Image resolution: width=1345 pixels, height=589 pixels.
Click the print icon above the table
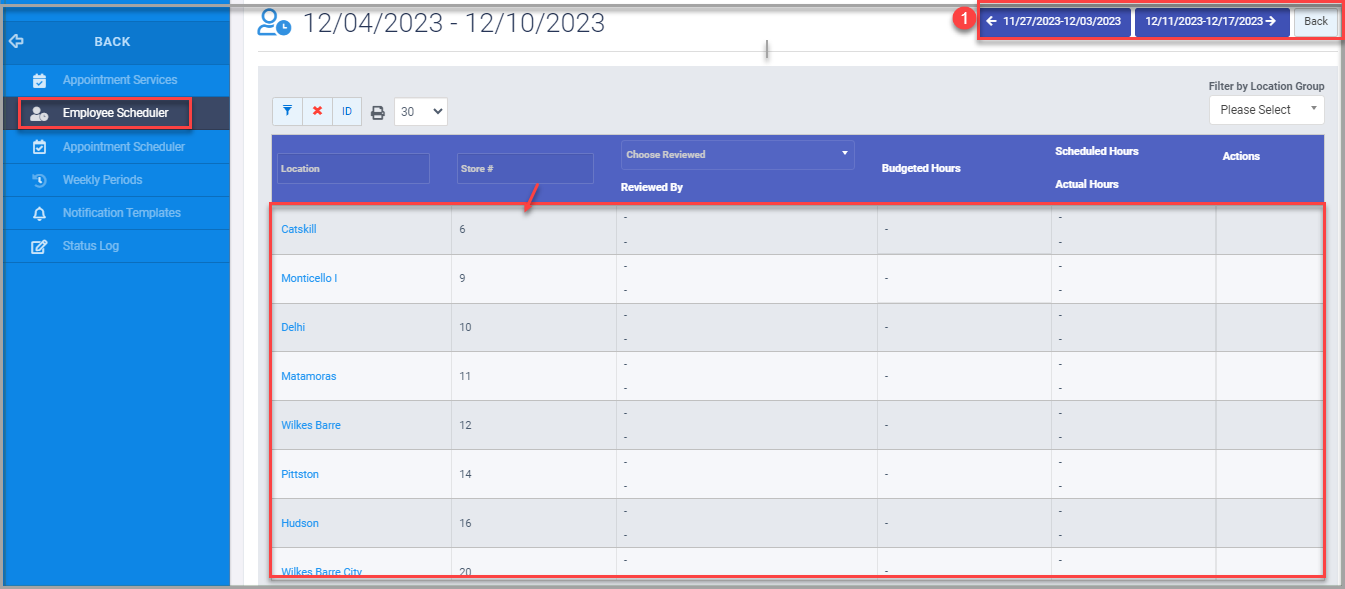(378, 111)
